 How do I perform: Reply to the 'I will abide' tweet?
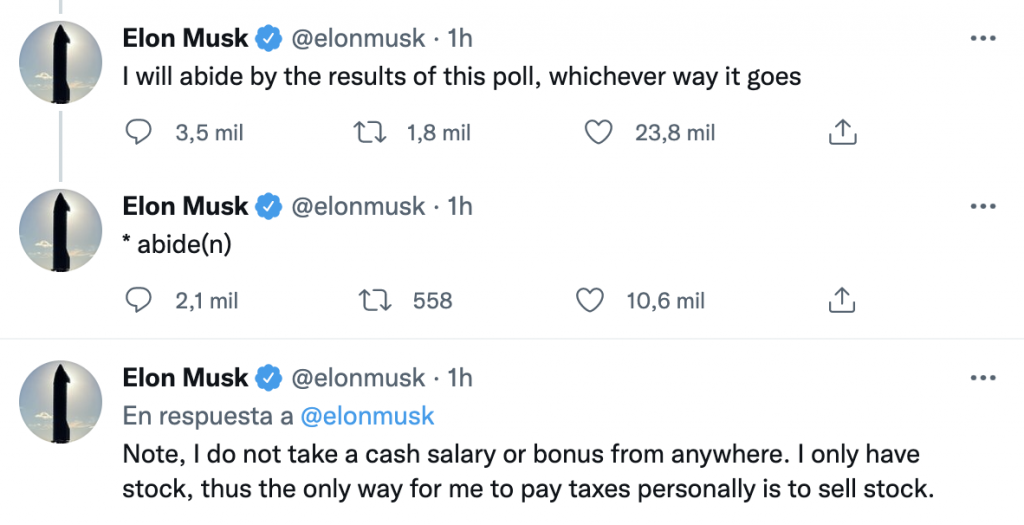click(x=140, y=132)
